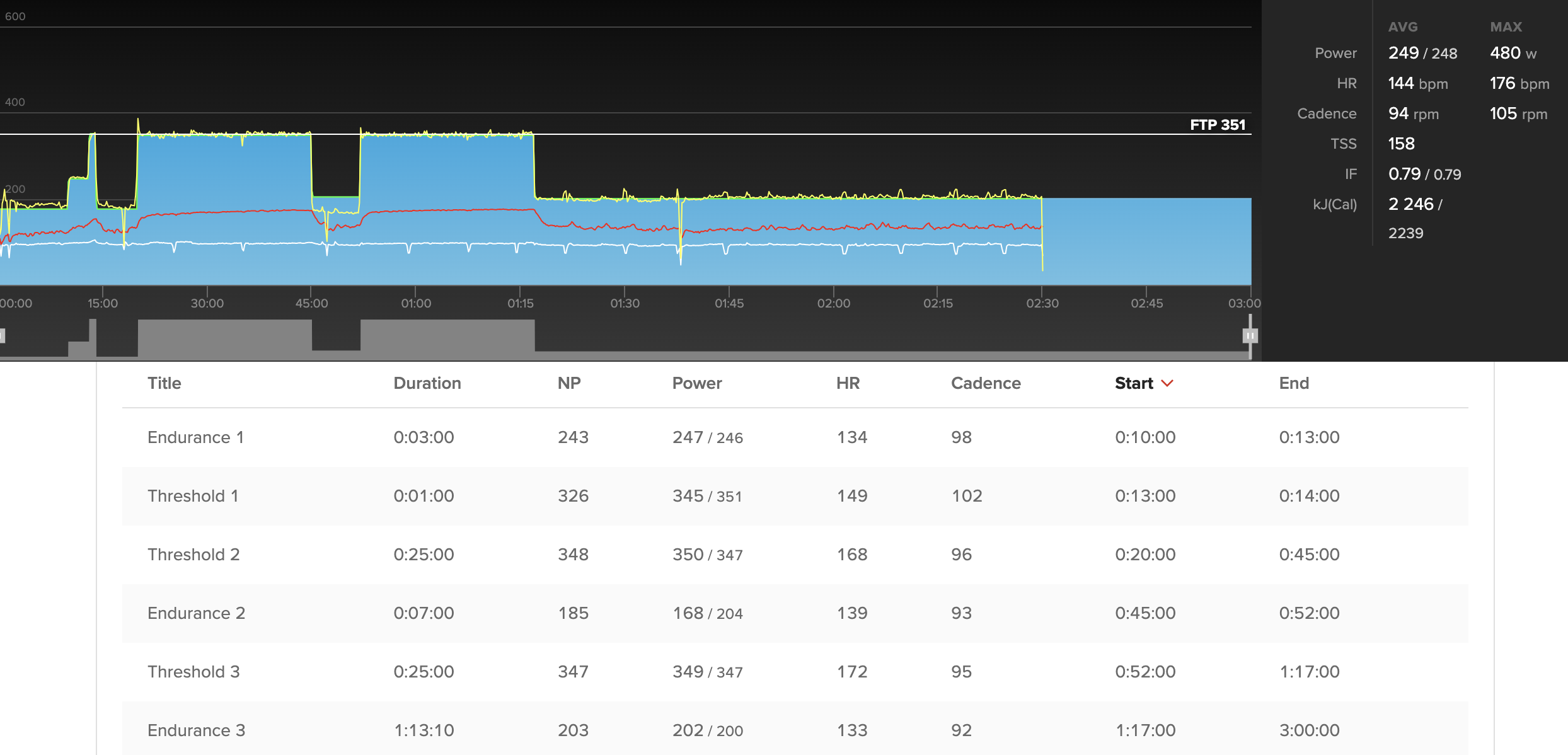Viewport: 1568px width, 755px height.
Task: Select the Endurance 2 interval row
Action: pos(196,613)
